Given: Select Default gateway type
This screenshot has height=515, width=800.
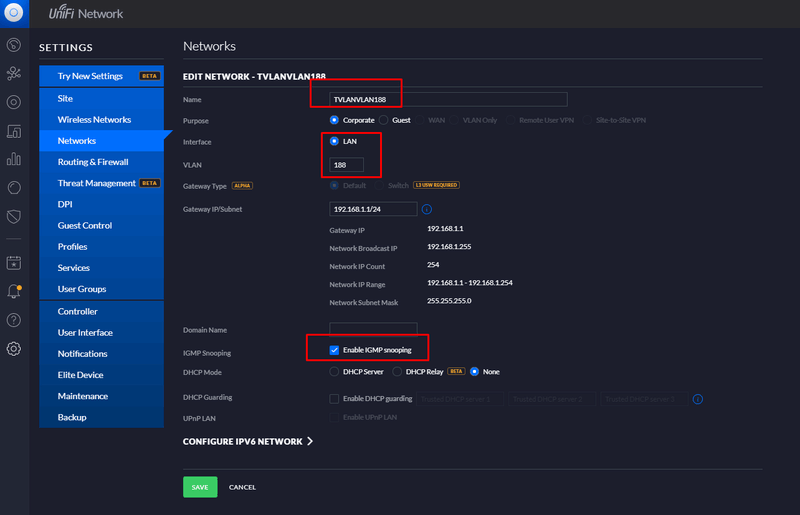Looking at the screenshot, I should tap(334, 185).
